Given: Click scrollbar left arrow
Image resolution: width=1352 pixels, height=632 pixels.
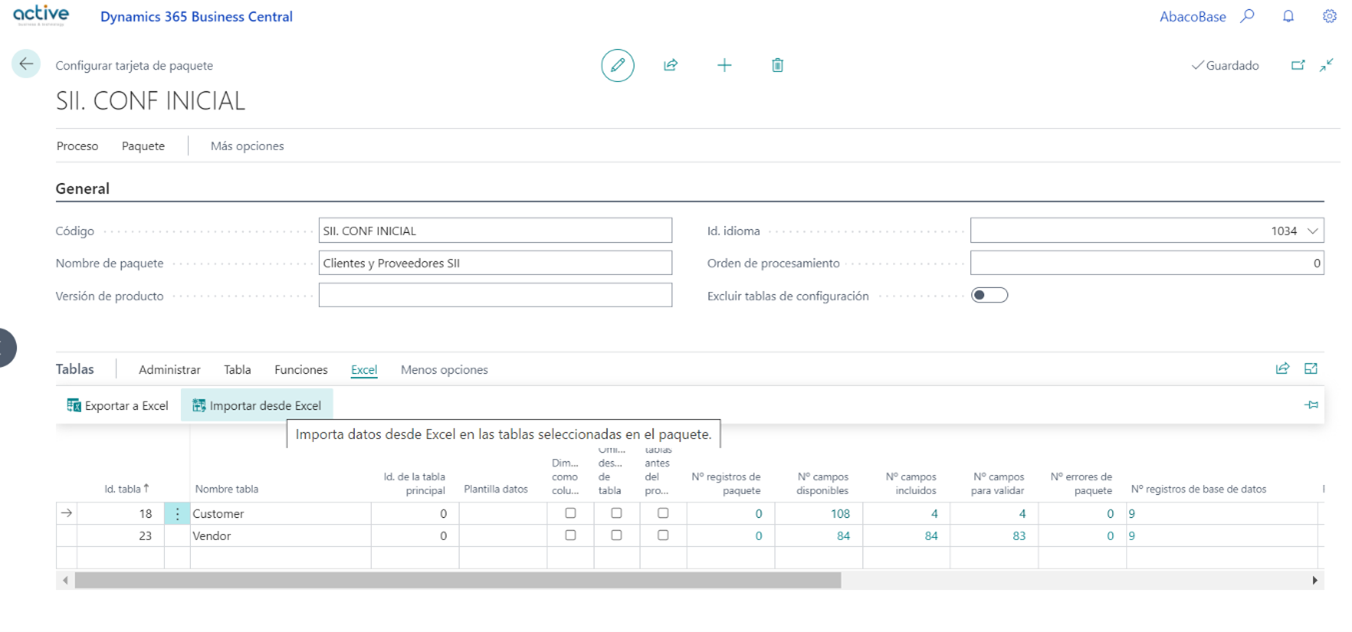Looking at the screenshot, I should [x=66, y=580].
